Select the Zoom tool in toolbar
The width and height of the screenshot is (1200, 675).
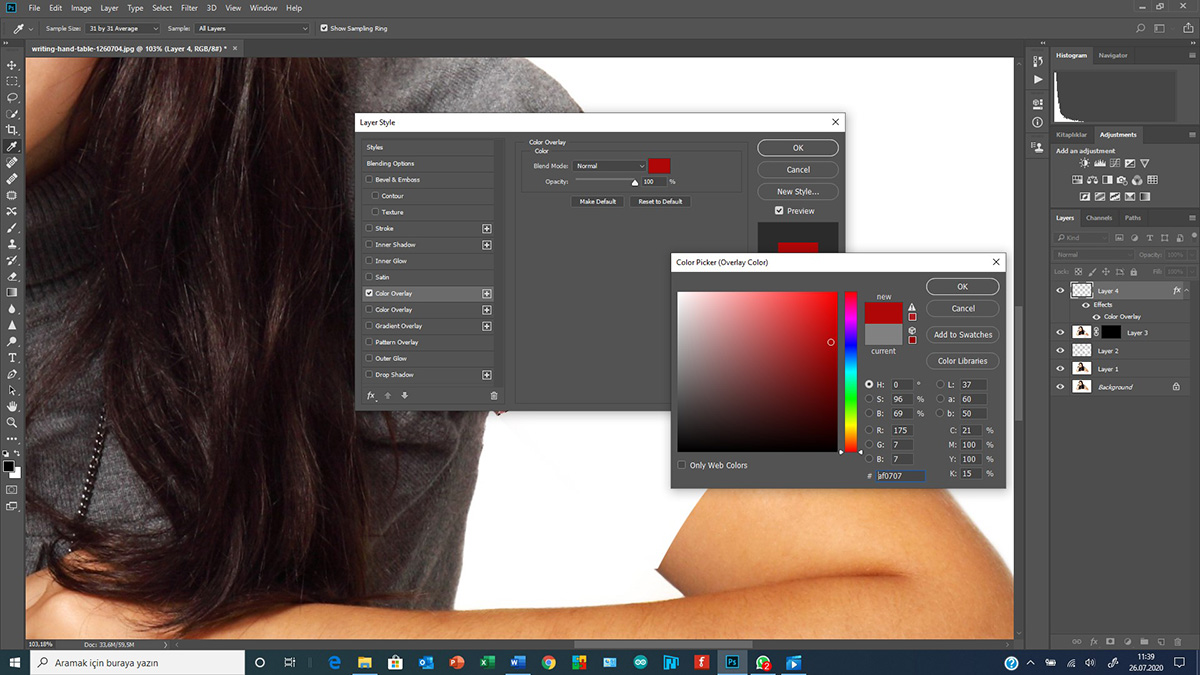[12, 422]
